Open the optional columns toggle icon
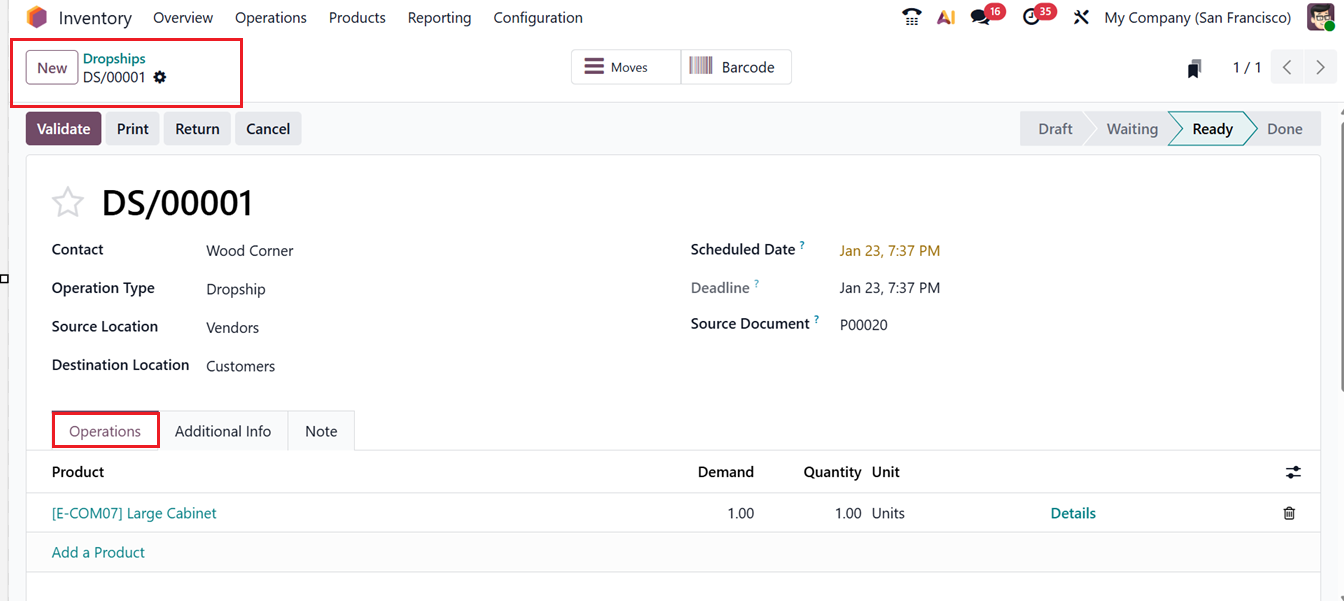1344x601 pixels. pyautogui.click(x=1293, y=471)
